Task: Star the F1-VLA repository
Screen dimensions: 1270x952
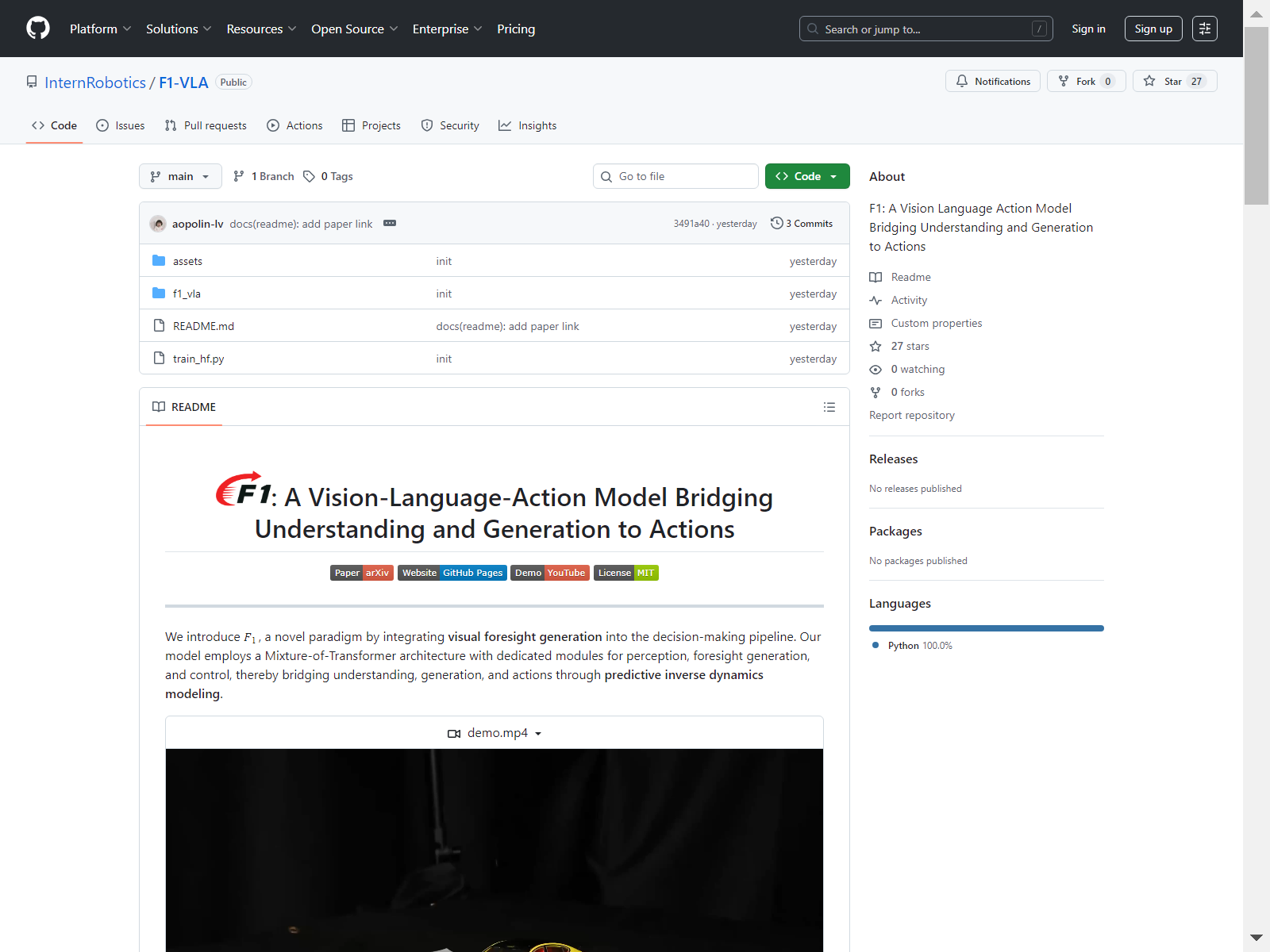Action: pos(1175,81)
